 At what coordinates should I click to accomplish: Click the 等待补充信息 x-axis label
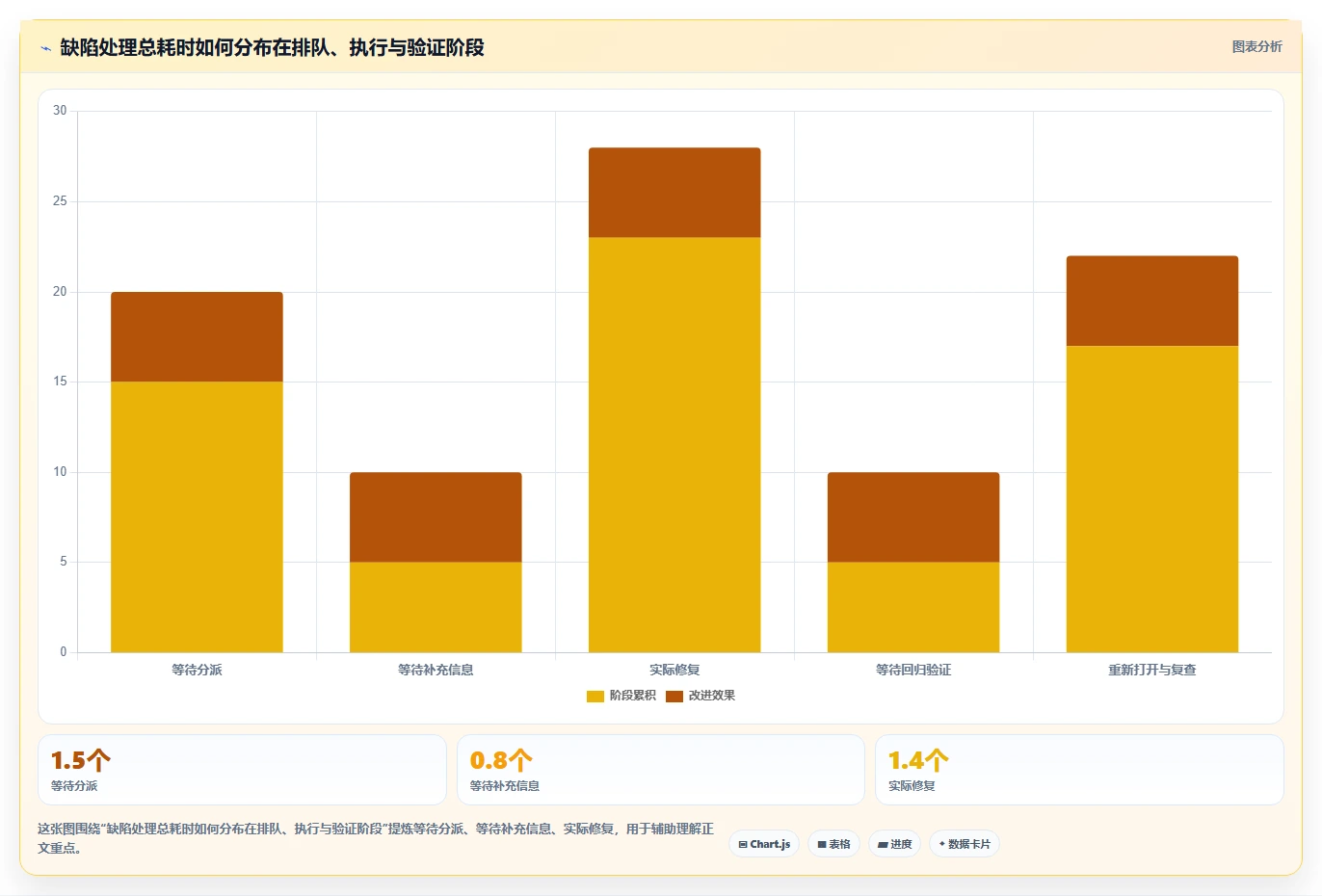point(436,670)
